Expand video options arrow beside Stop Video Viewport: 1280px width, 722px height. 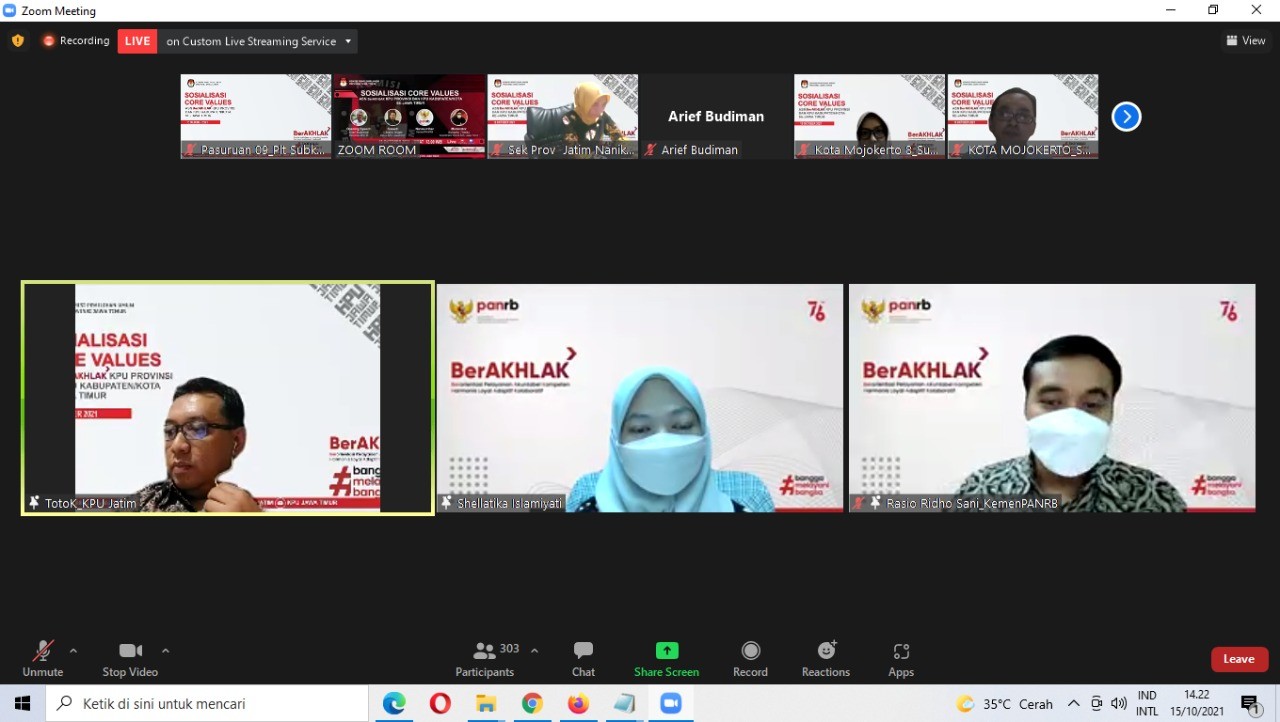click(165, 651)
